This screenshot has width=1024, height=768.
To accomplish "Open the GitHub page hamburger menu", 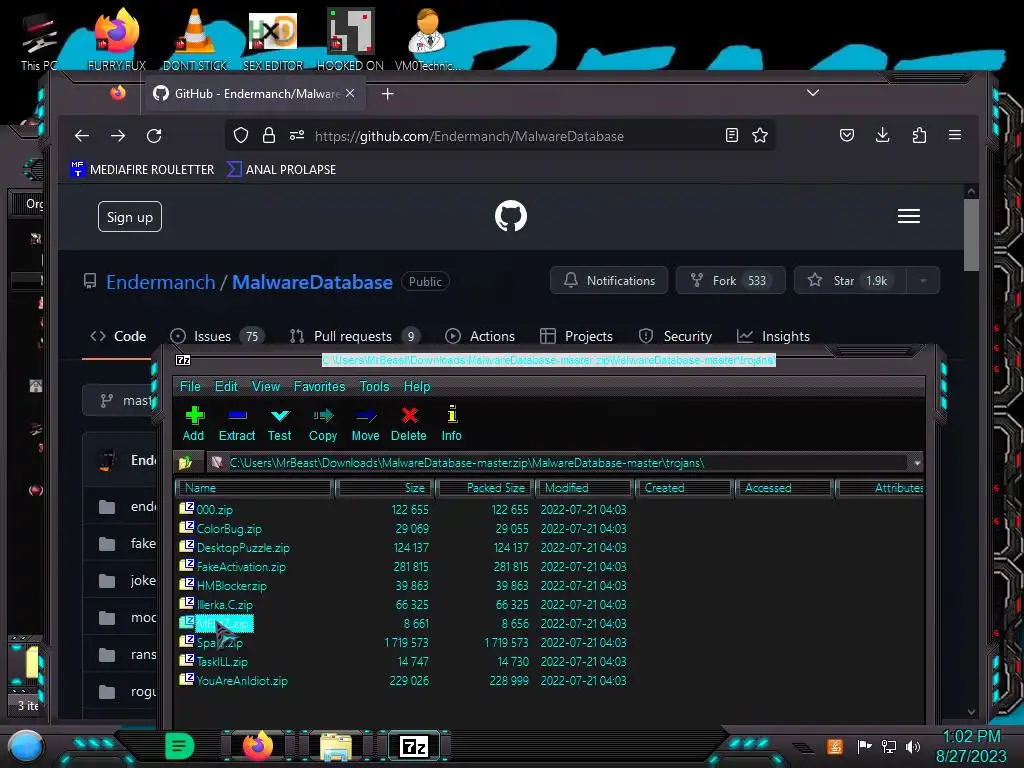I will (908, 216).
